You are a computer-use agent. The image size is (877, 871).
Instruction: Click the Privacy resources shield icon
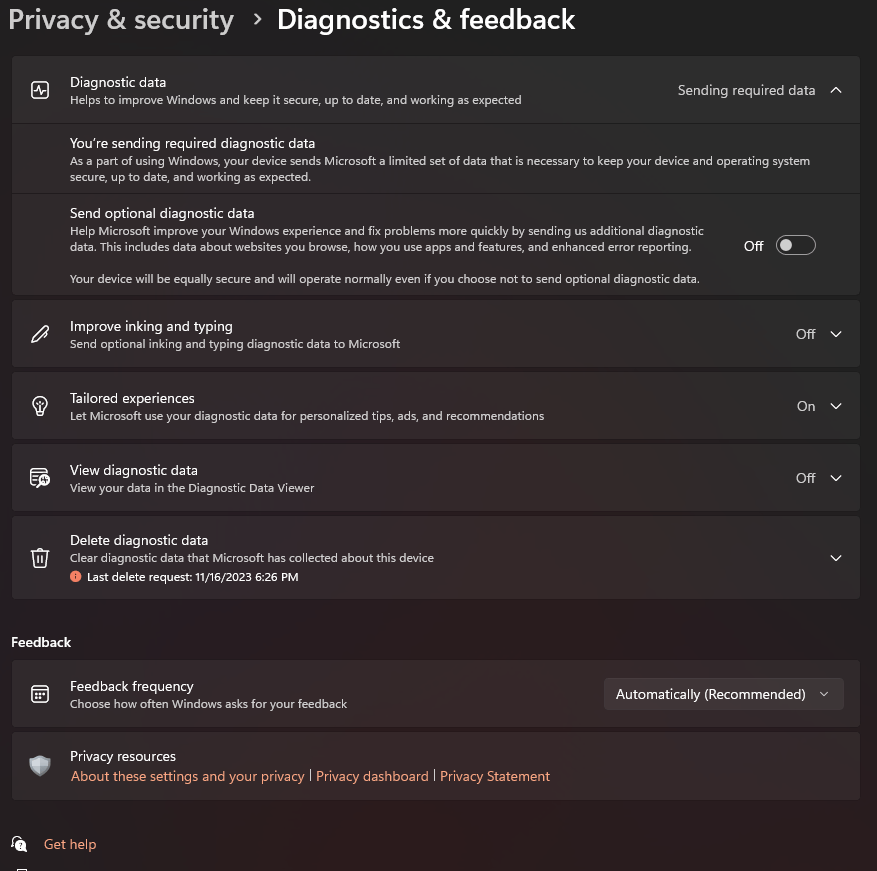click(x=40, y=766)
